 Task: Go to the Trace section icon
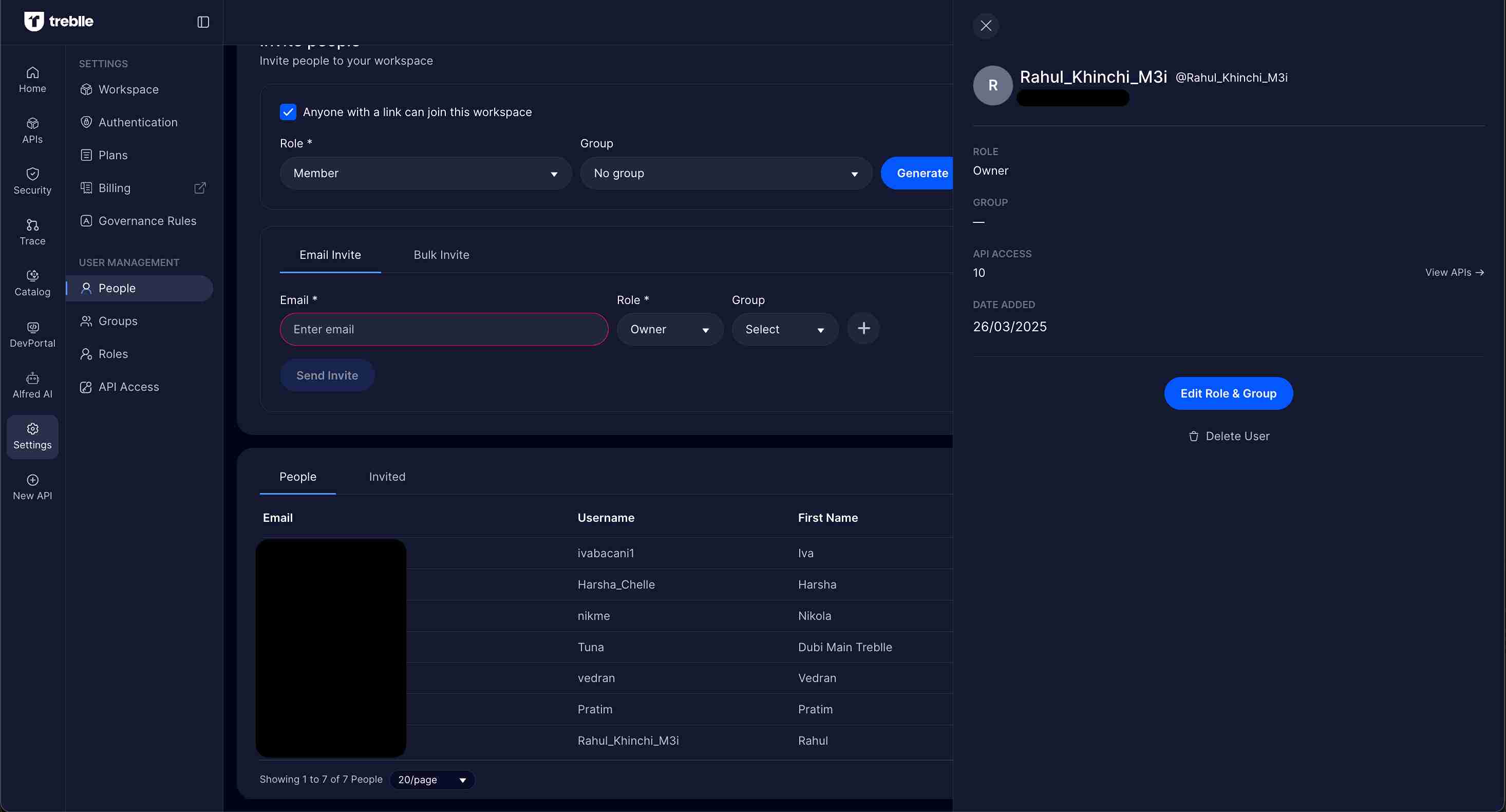coord(32,225)
